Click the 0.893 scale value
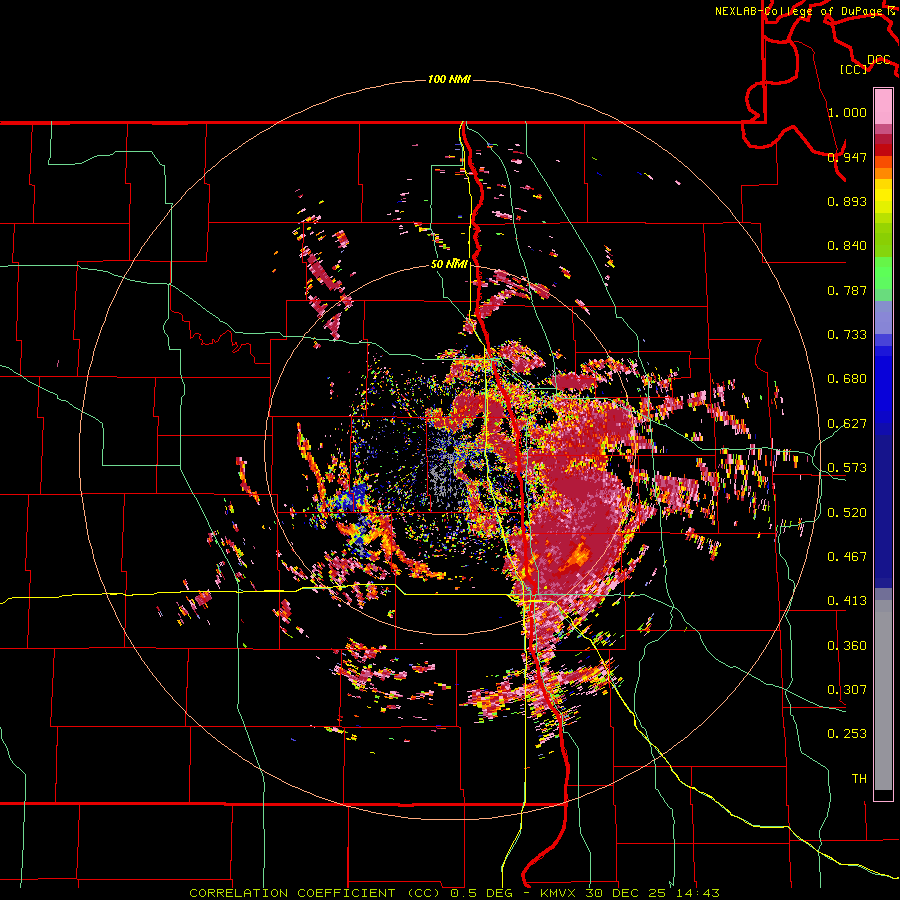This screenshot has height=900, width=900. [847, 201]
